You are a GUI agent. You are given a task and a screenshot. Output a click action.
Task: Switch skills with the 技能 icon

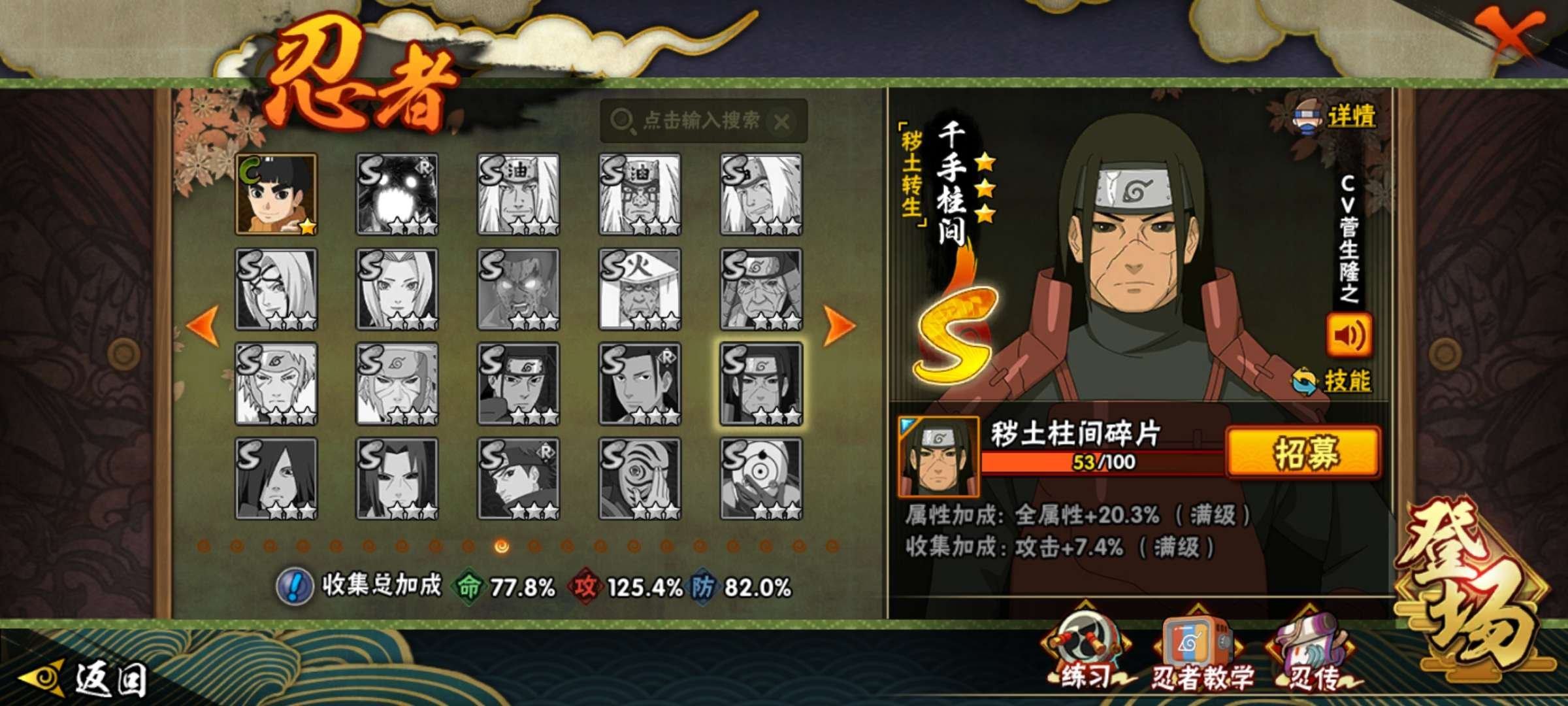point(1331,381)
